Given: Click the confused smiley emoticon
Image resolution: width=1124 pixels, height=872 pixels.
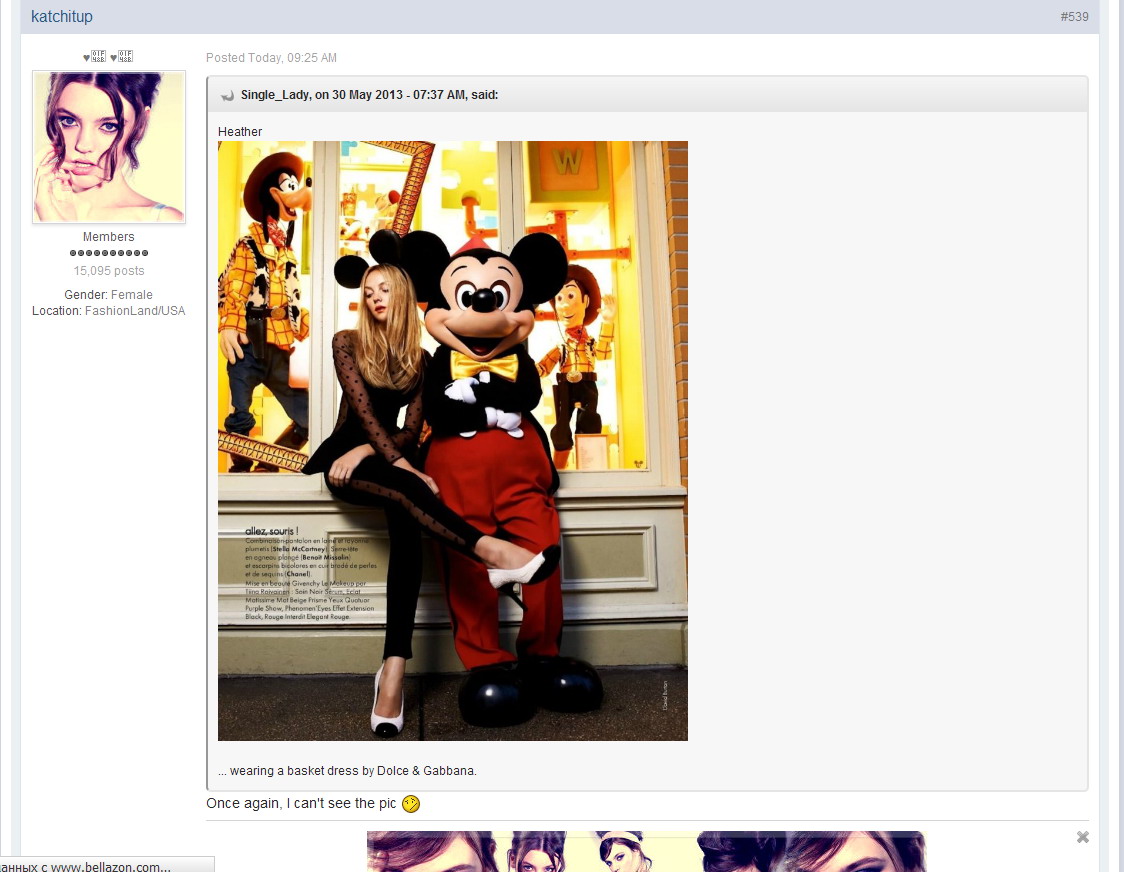Looking at the screenshot, I should (x=411, y=804).
